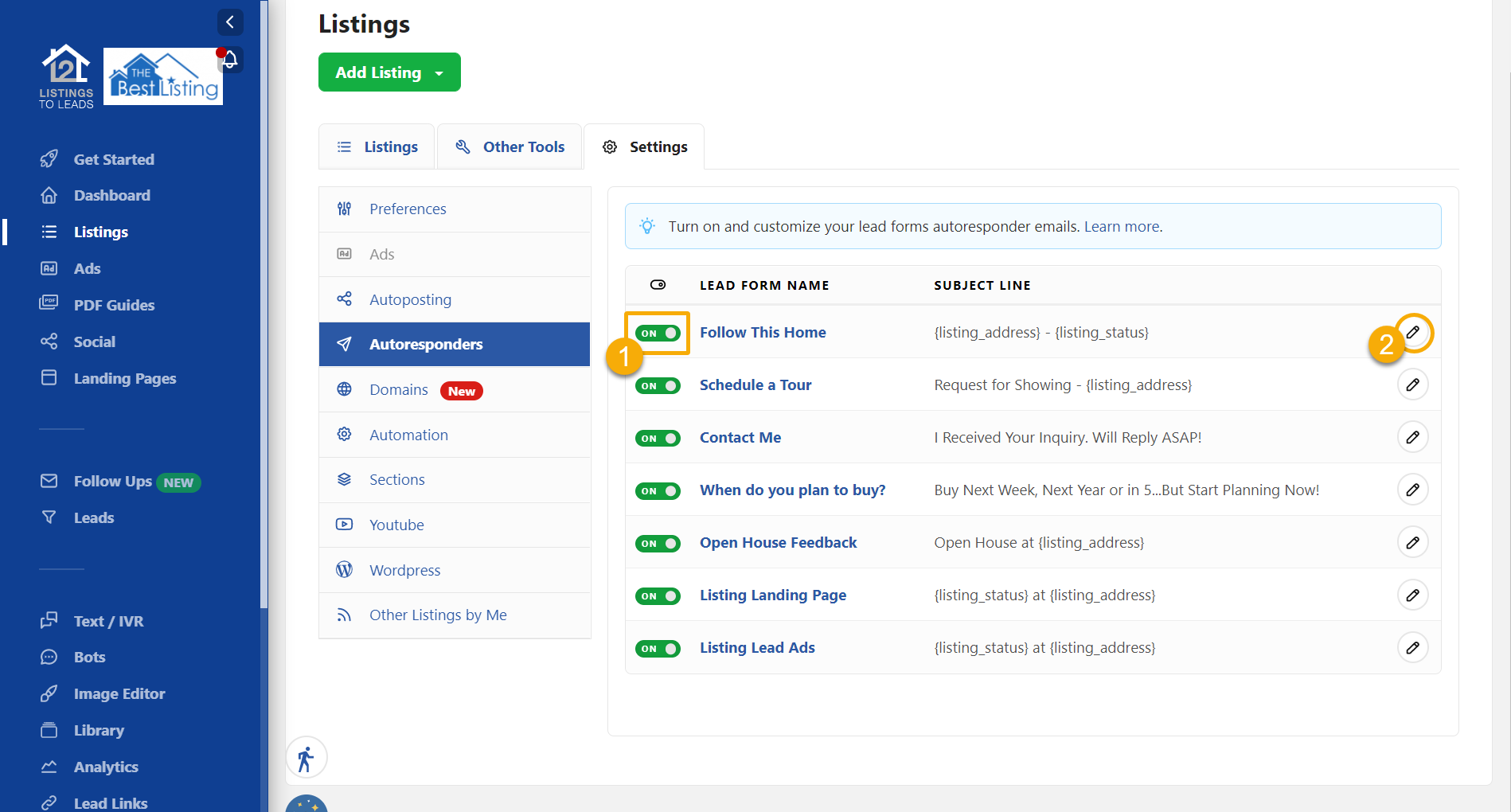Screen dimensions: 1511x812
Task: Edit the Open House Feedback autoresponder
Action: [1413, 542]
